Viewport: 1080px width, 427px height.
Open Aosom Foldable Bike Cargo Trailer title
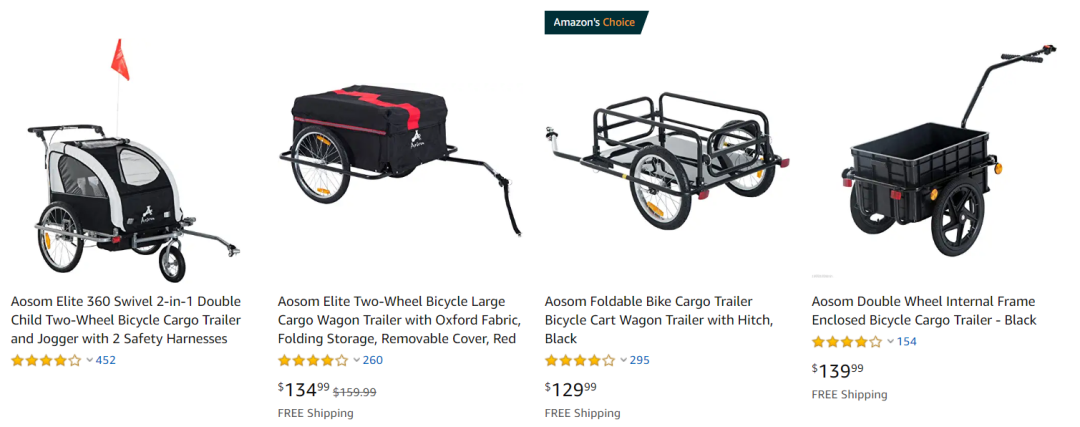click(659, 320)
